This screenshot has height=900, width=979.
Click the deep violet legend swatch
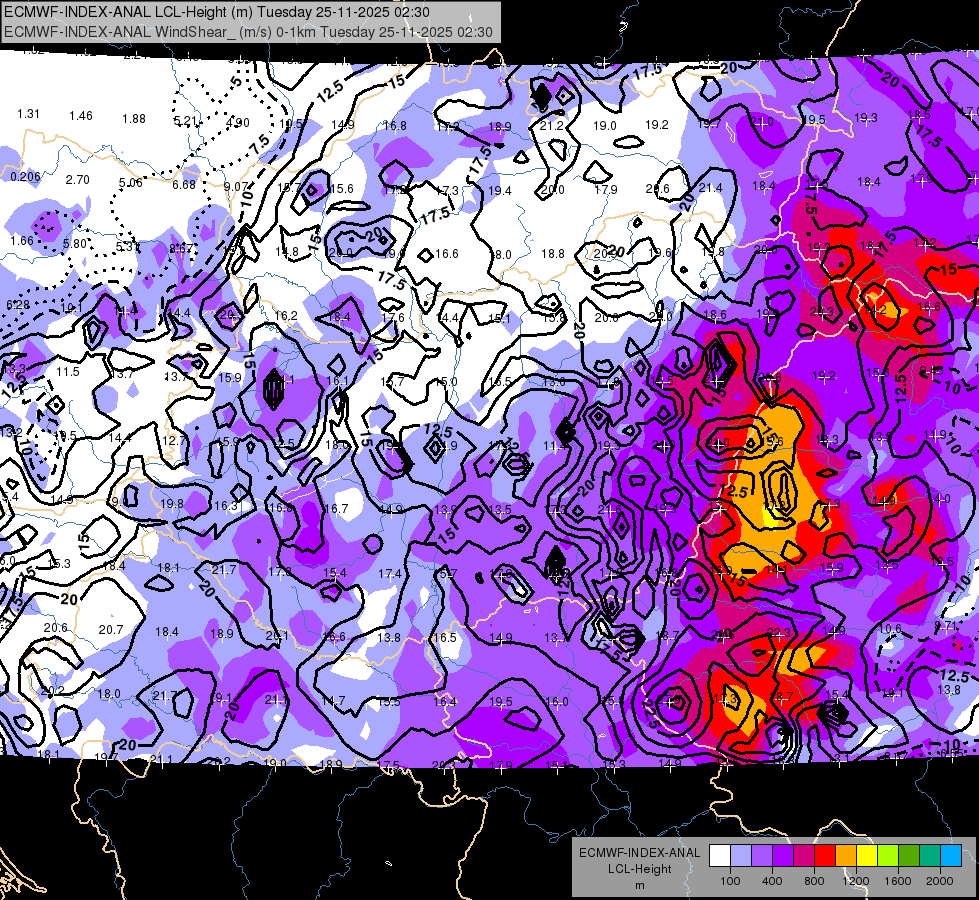[x=783, y=855]
